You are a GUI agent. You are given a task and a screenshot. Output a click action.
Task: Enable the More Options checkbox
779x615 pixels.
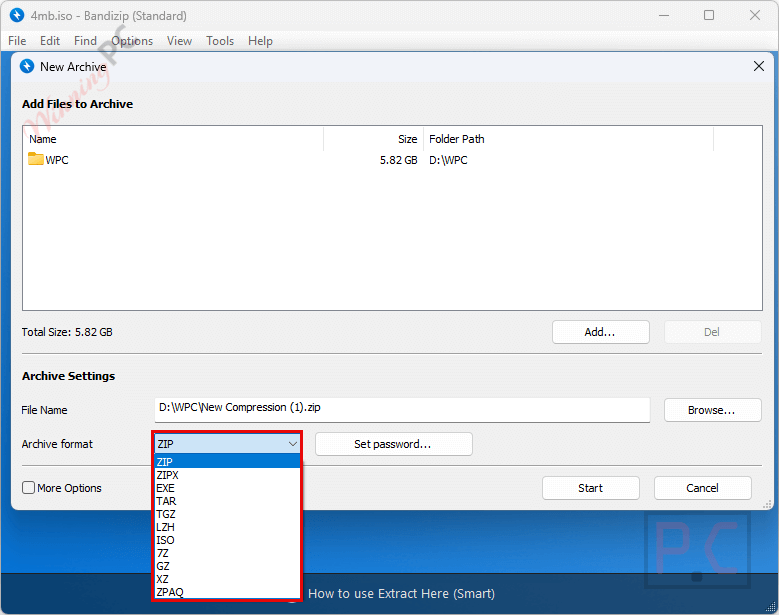pos(29,488)
